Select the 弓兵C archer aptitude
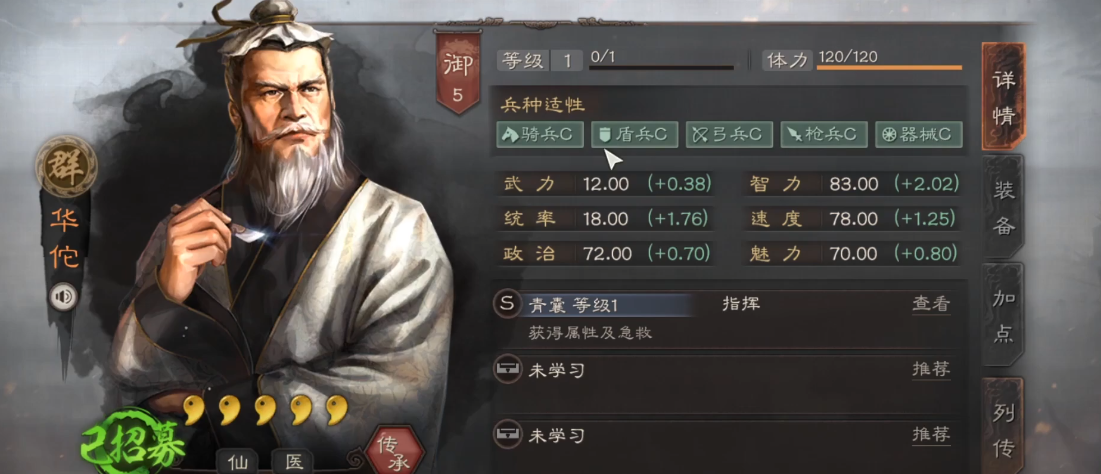 tap(729, 135)
